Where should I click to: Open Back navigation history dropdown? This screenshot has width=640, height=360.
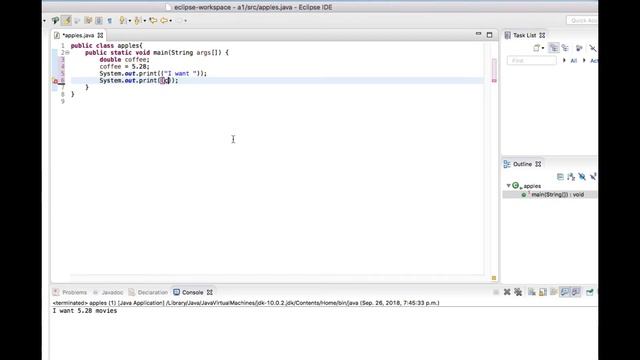coord(171,20)
